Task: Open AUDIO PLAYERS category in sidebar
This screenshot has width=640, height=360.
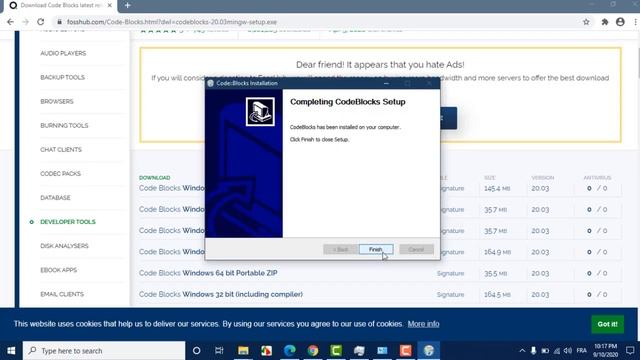Action: click(63, 53)
